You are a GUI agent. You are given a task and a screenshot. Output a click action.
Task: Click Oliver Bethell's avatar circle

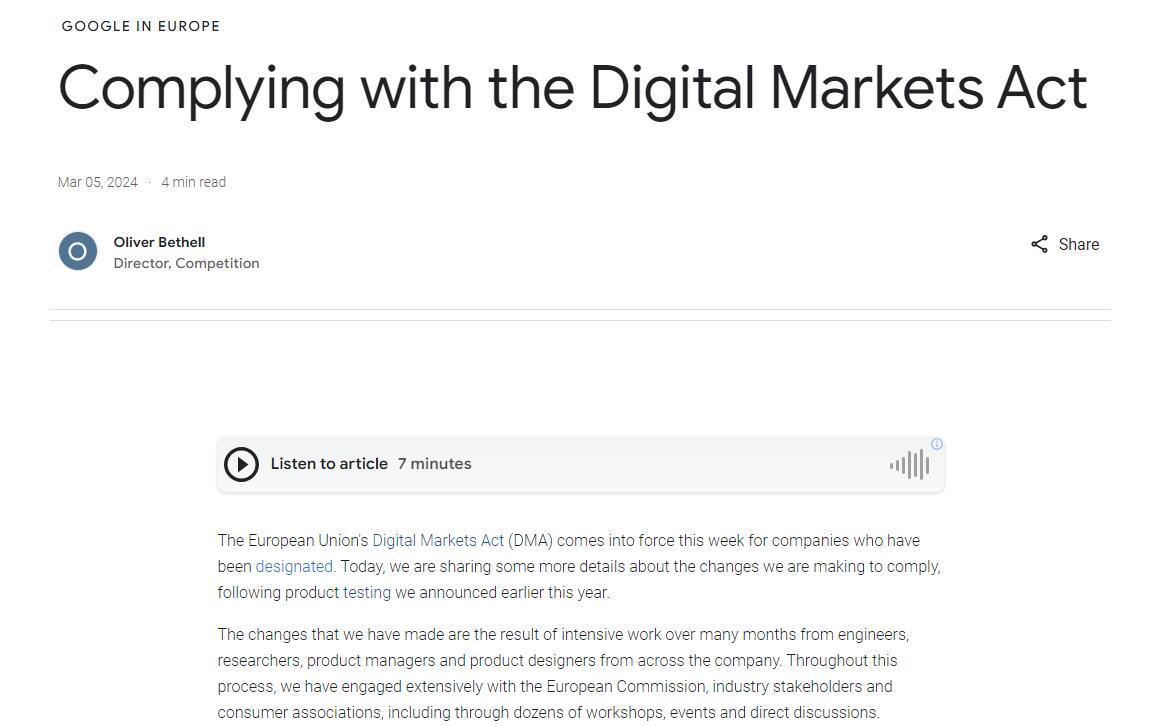[x=78, y=251]
